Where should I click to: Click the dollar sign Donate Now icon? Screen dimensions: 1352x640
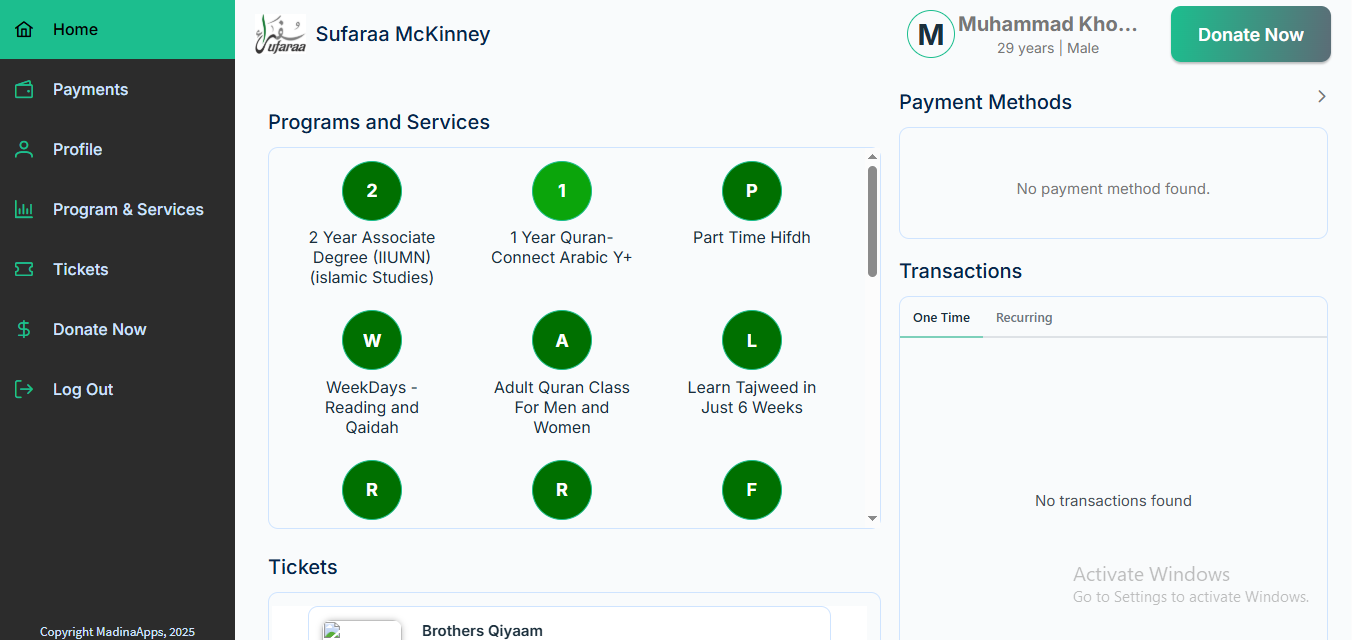[x=24, y=330]
